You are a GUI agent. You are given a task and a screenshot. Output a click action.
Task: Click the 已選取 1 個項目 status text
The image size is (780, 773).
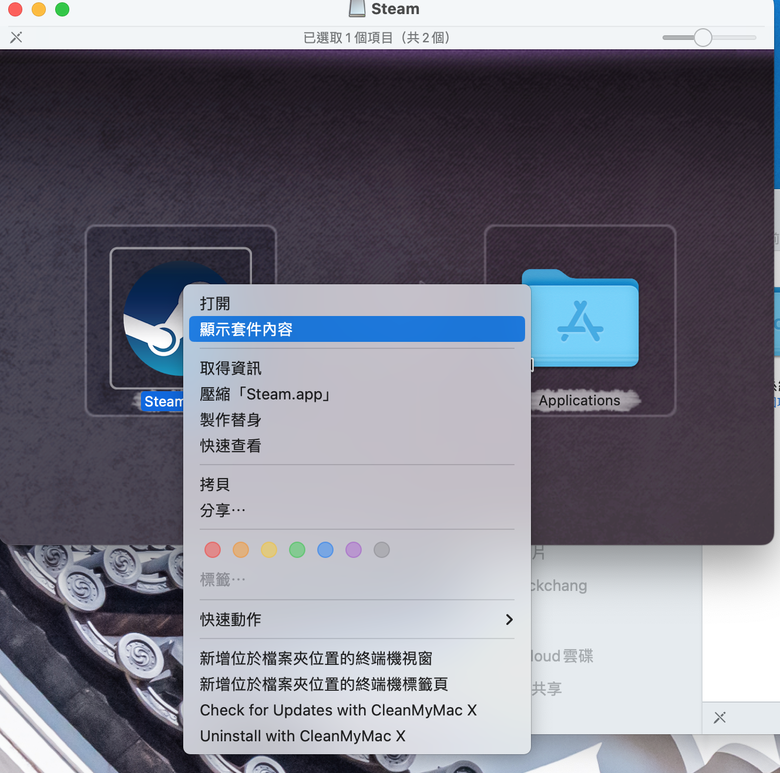pyautogui.click(x=377, y=38)
